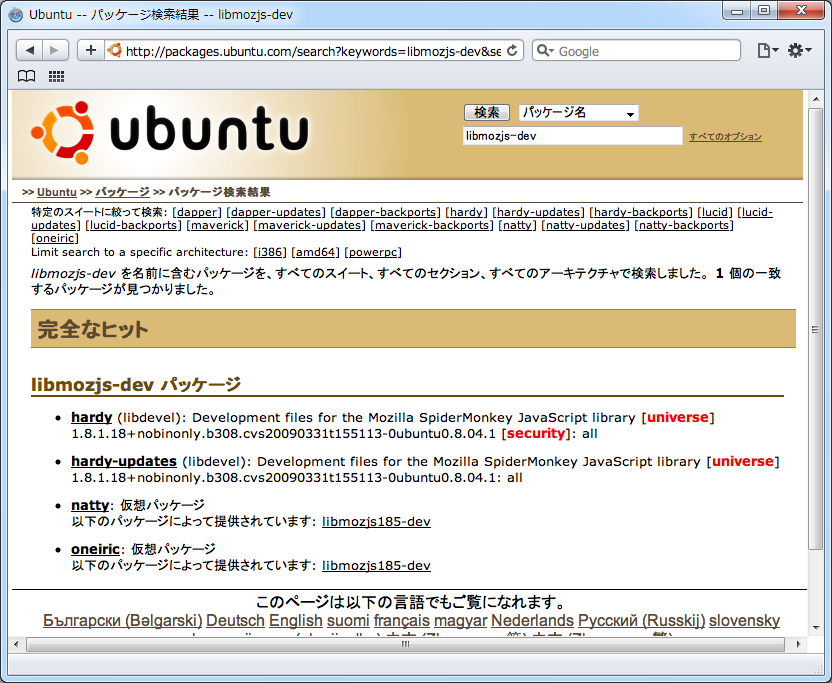
Task: Click the vertical scrollbar thumb
Action: [x=815, y=329]
